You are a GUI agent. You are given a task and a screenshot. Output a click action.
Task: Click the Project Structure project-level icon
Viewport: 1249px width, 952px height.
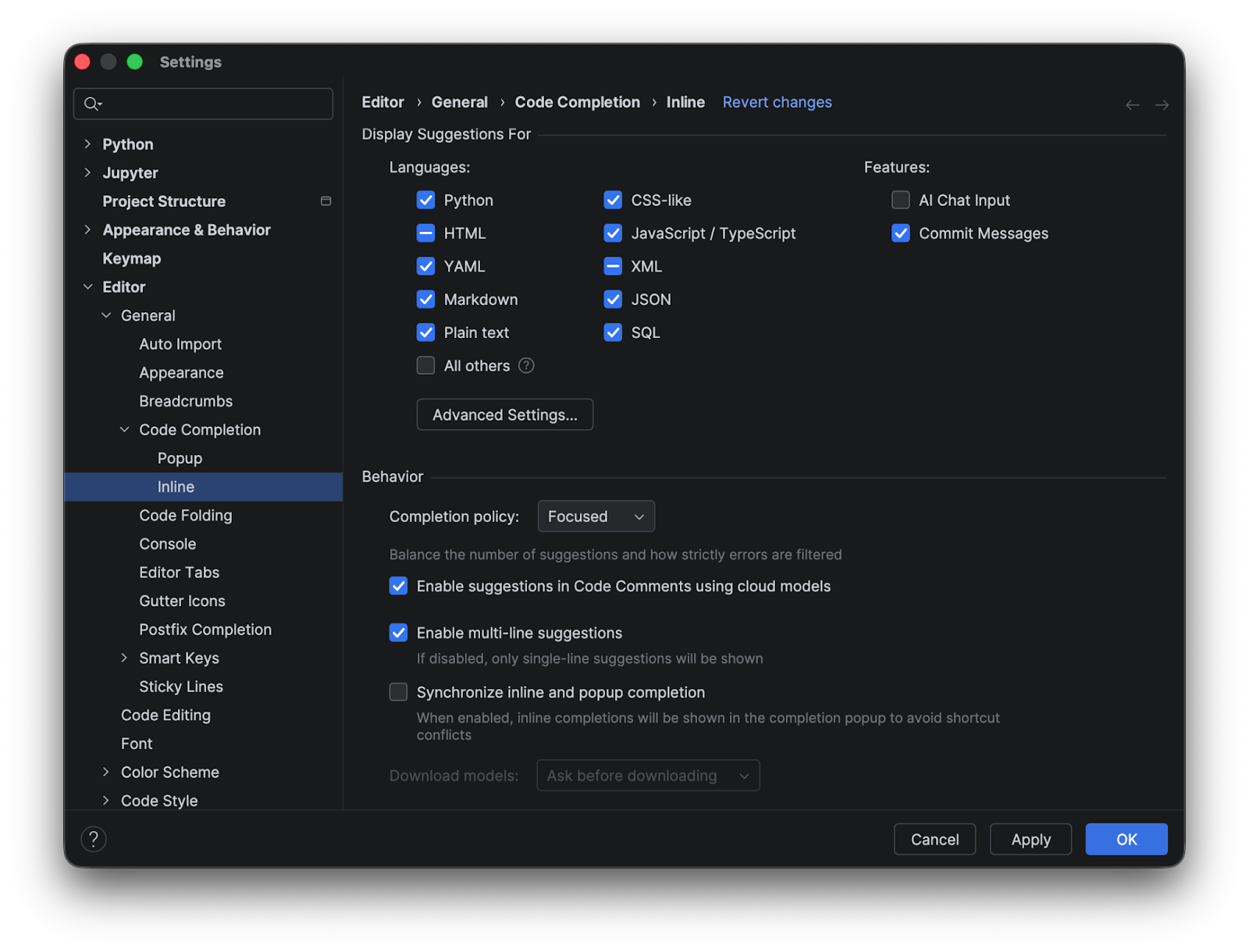point(326,201)
